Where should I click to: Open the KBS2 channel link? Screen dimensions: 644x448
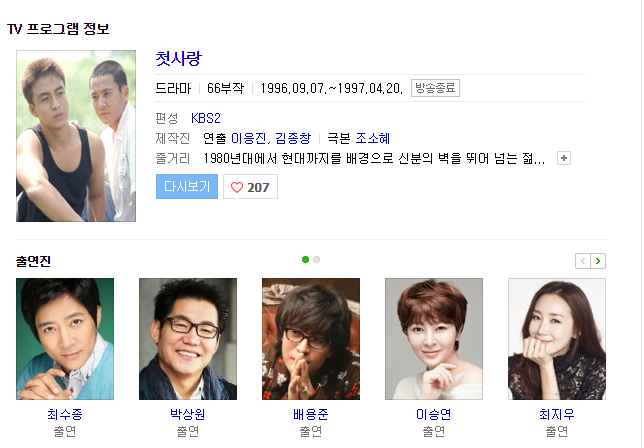[x=206, y=118]
